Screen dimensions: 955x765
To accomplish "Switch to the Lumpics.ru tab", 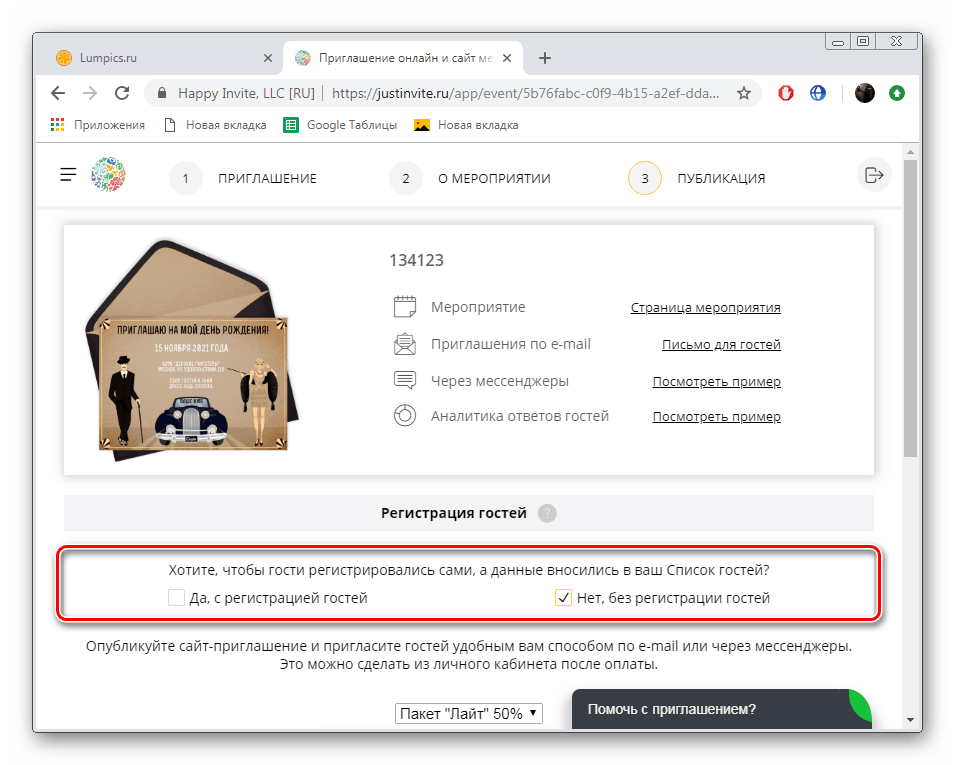I will pyautogui.click(x=158, y=58).
